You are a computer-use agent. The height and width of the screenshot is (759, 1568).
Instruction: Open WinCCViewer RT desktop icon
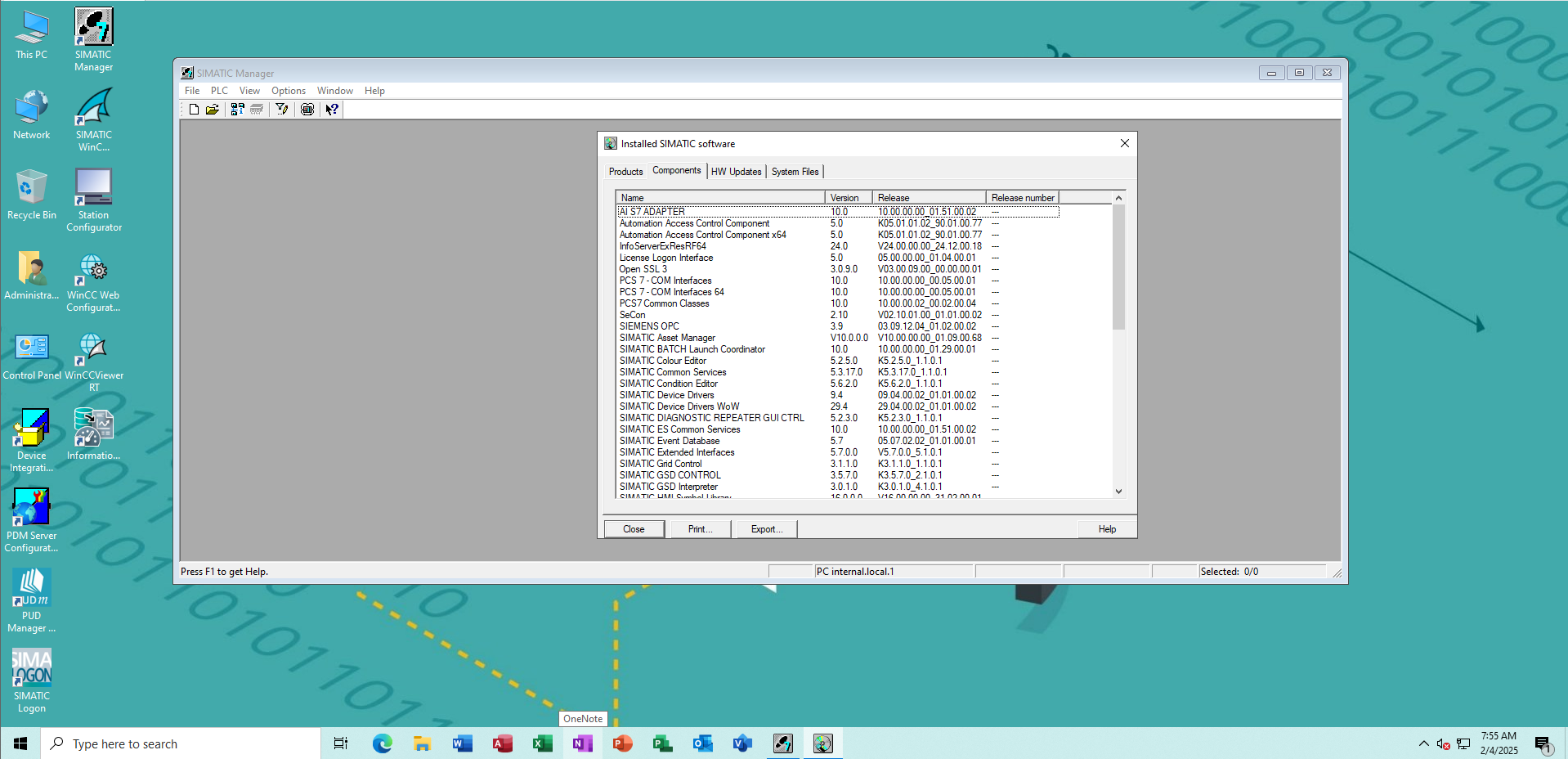tap(94, 360)
